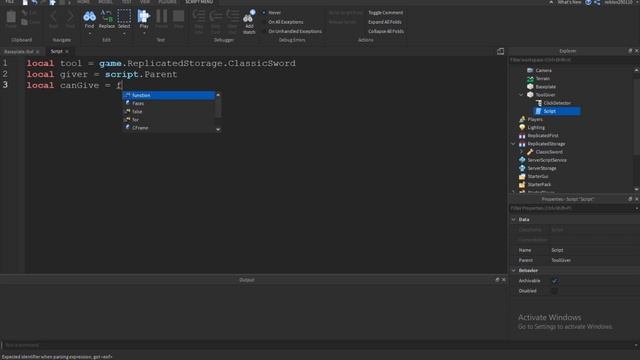Select ClickDetector under ToolGiver
This screenshot has width=640, height=360.
pos(557,103)
